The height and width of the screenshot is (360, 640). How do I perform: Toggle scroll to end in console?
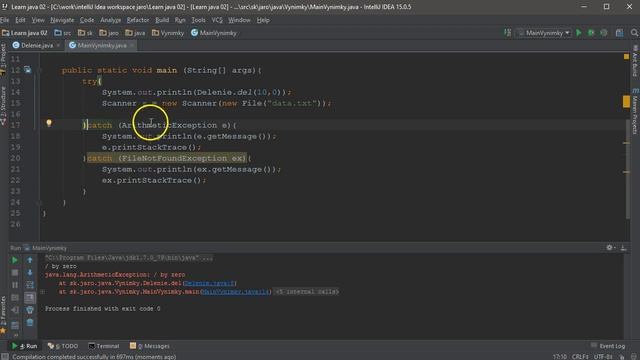coord(30,298)
